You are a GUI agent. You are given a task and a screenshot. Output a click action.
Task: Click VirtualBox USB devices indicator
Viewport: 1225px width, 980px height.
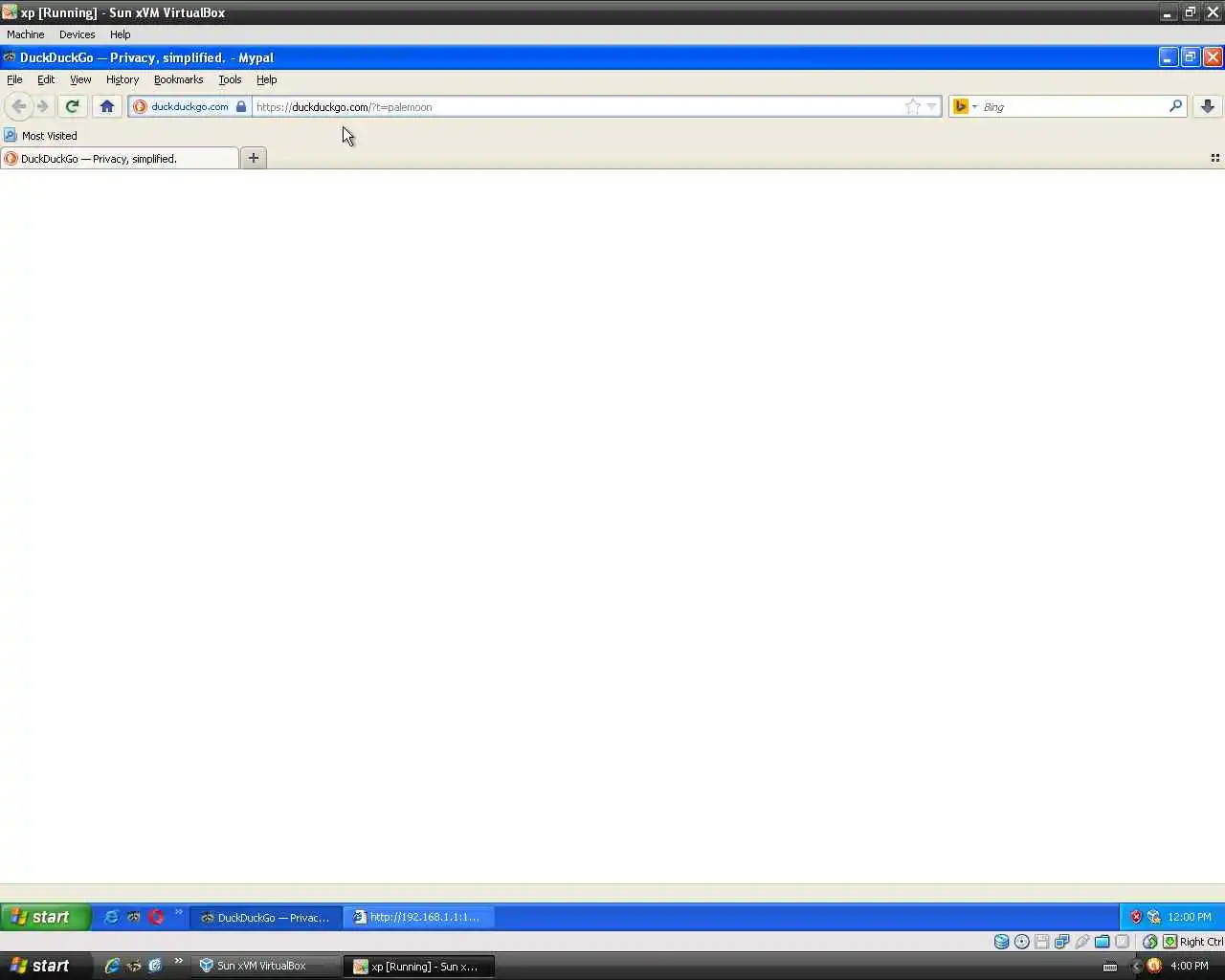point(1082,942)
